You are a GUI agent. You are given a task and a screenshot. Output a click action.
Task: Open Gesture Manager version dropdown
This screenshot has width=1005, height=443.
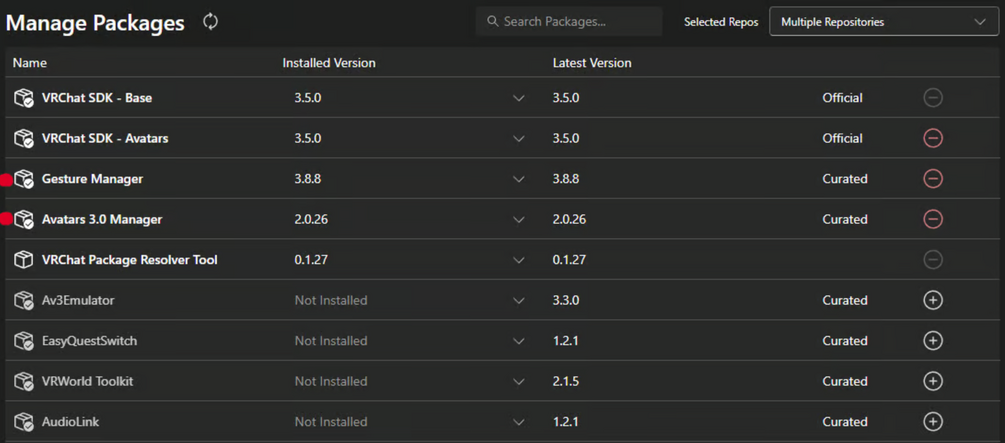(x=518, y=179)
